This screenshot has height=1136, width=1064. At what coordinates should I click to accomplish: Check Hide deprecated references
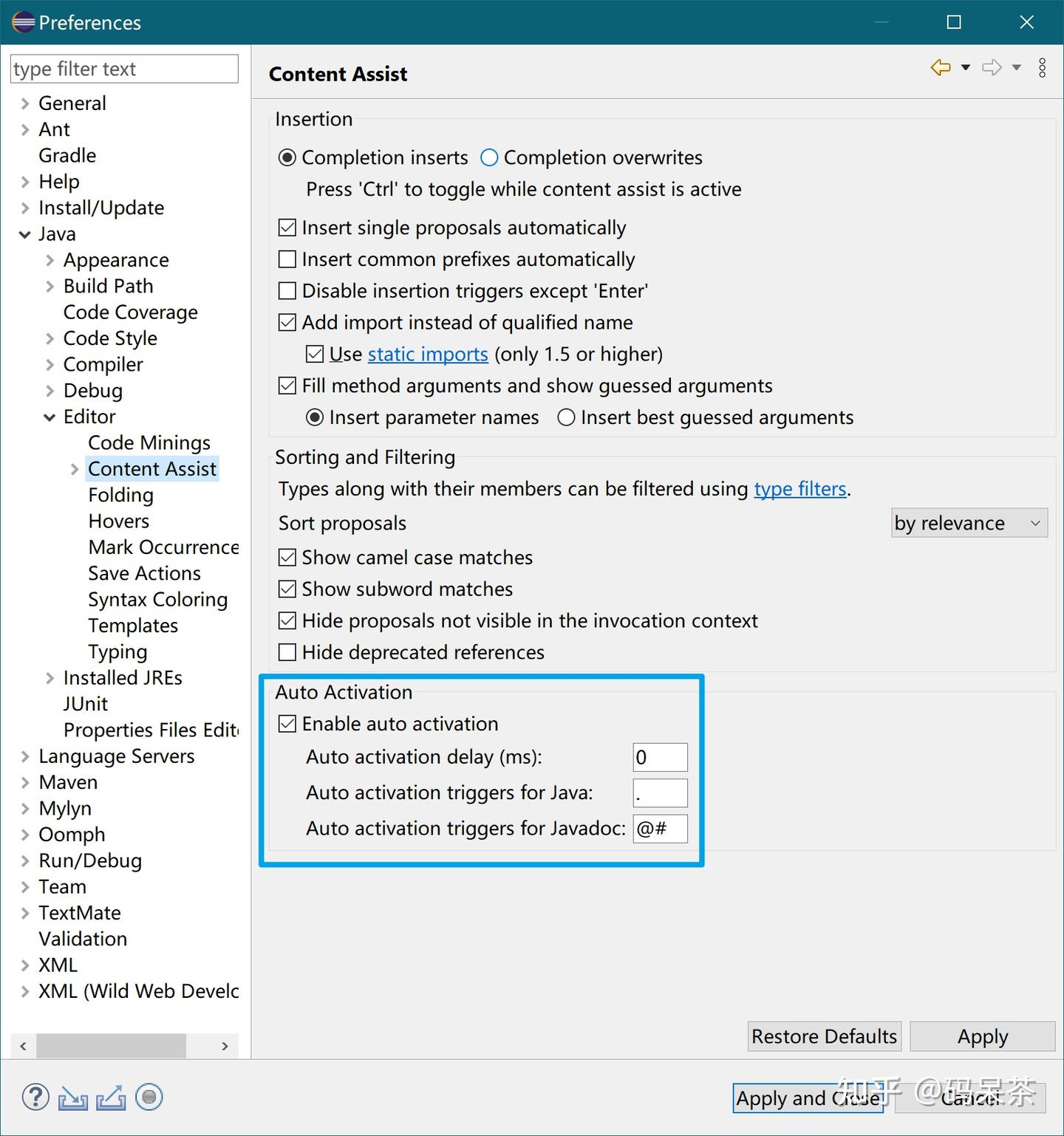click(287, 653)
